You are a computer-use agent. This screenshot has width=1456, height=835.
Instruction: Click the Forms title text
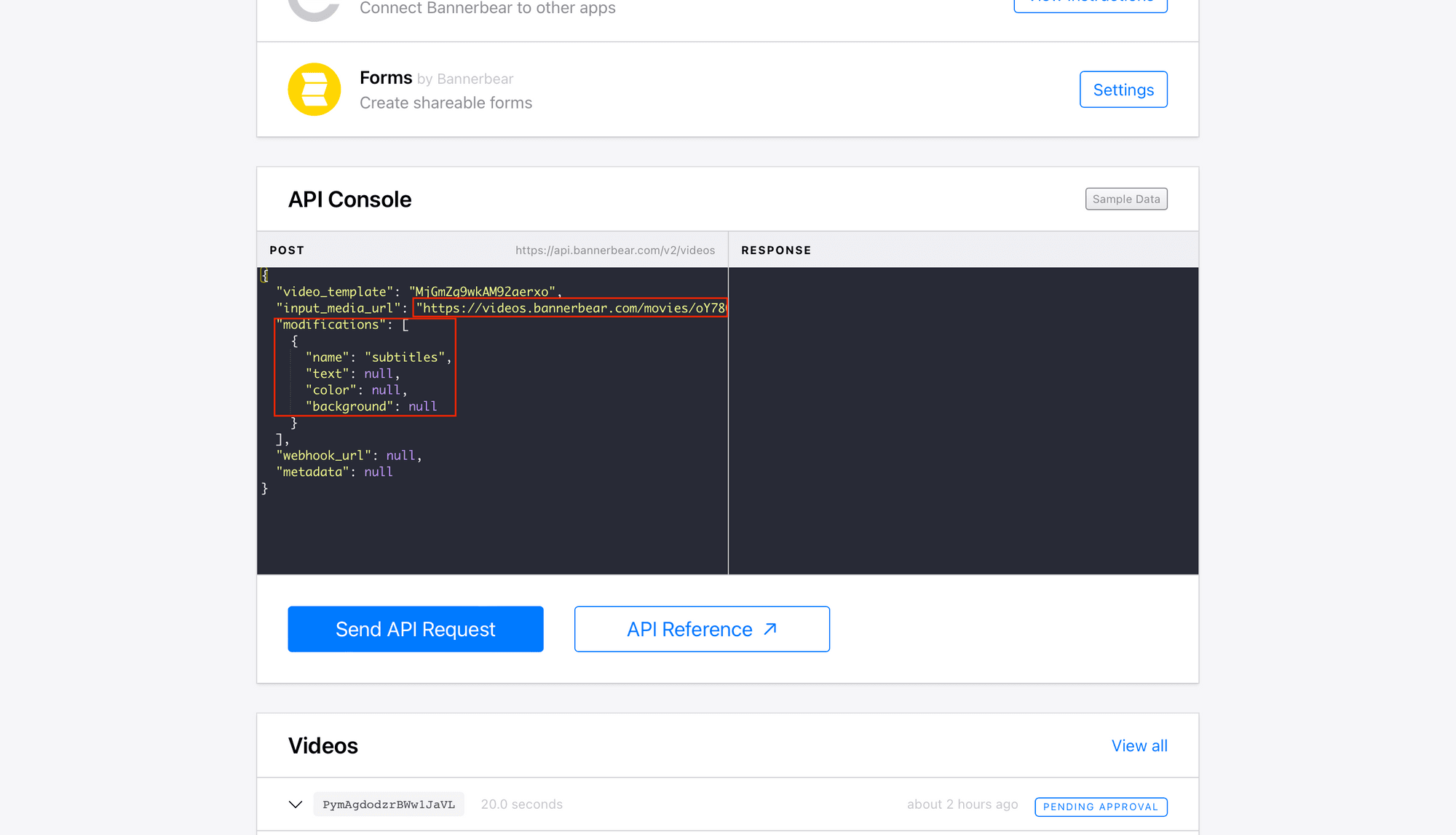click(386, 78)
